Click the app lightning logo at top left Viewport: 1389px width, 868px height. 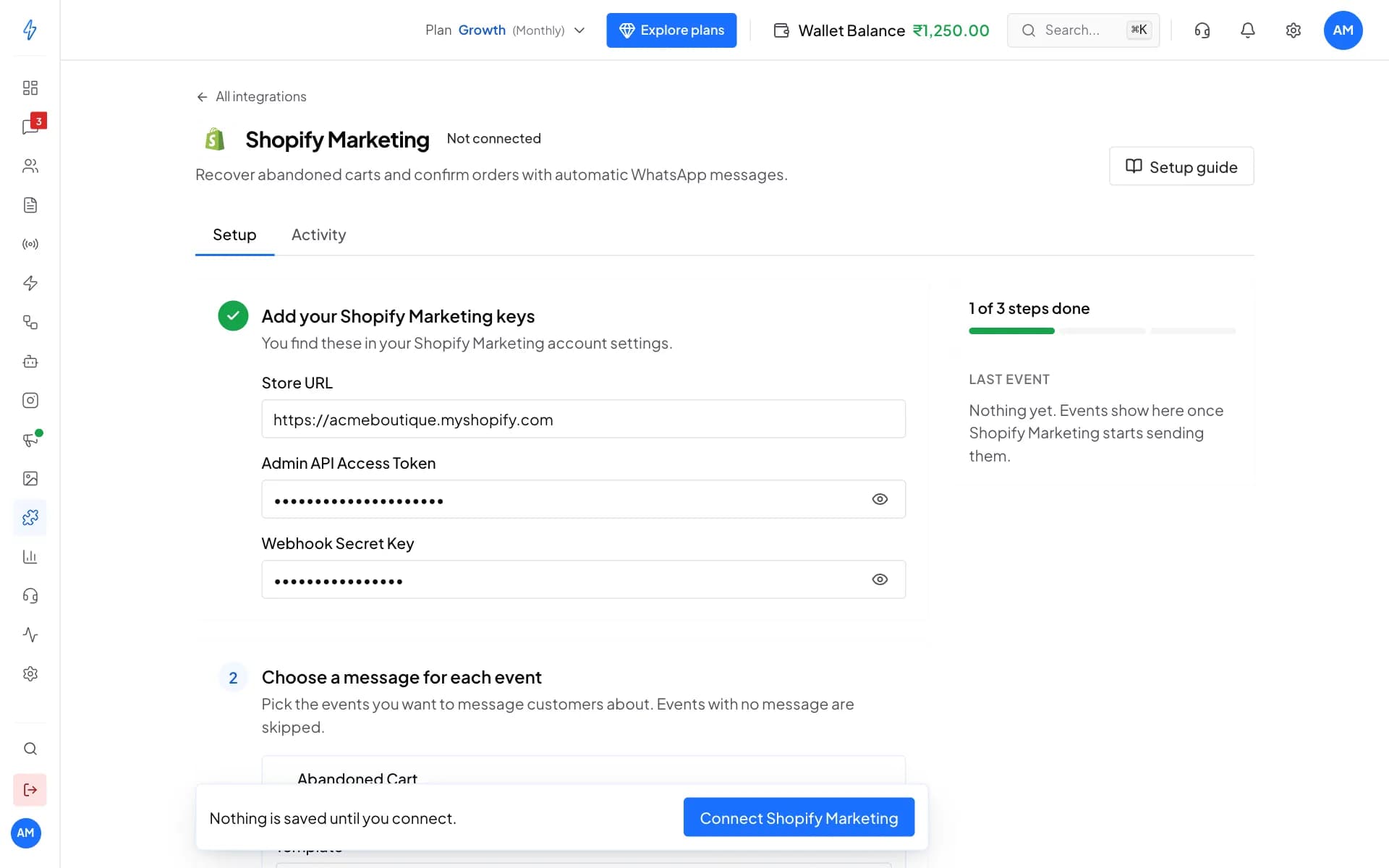tap(30, 30)
